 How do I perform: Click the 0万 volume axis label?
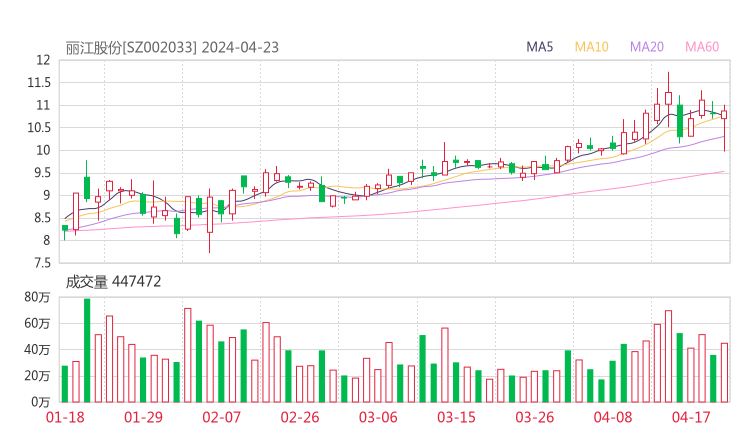point(41,402)
